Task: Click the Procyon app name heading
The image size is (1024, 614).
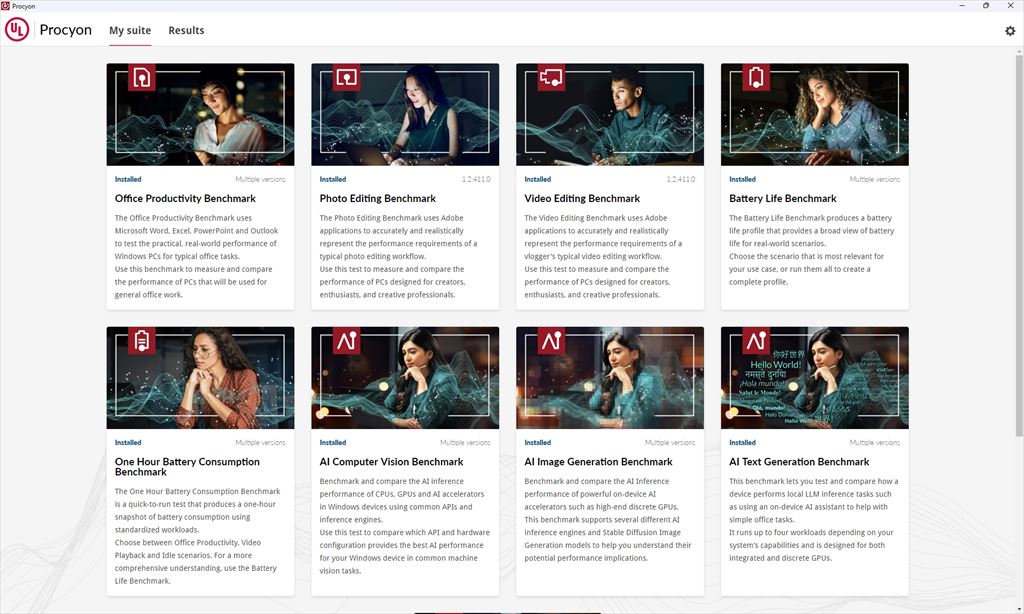Action: pos(65,30)
